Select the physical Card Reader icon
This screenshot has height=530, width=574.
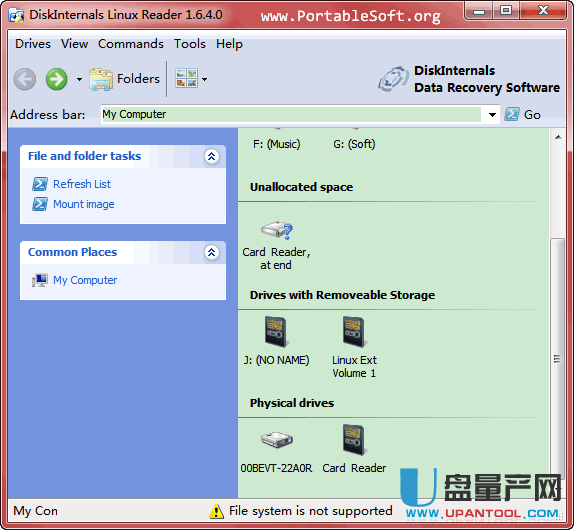354,440
